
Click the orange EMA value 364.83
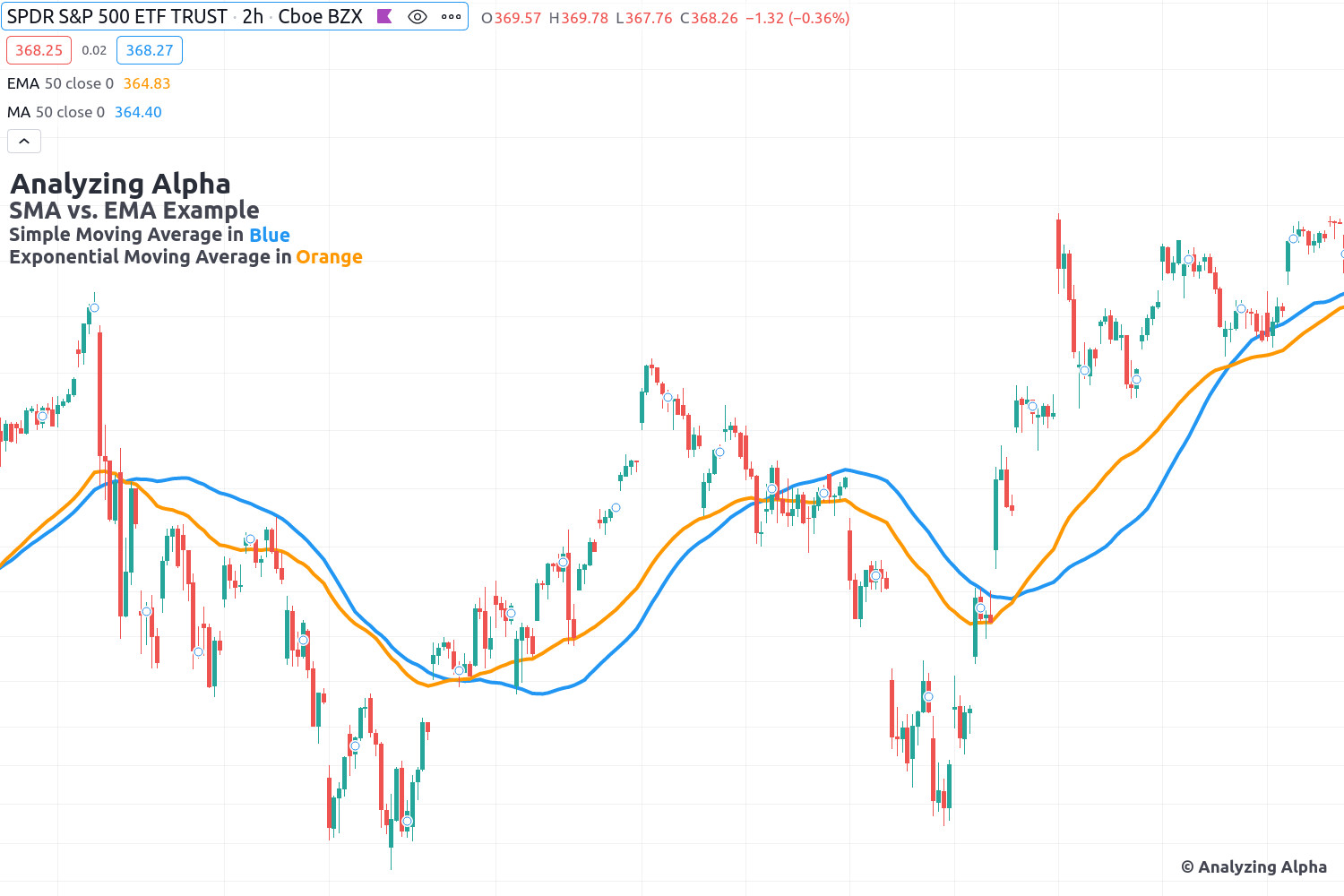pos(146,83)
